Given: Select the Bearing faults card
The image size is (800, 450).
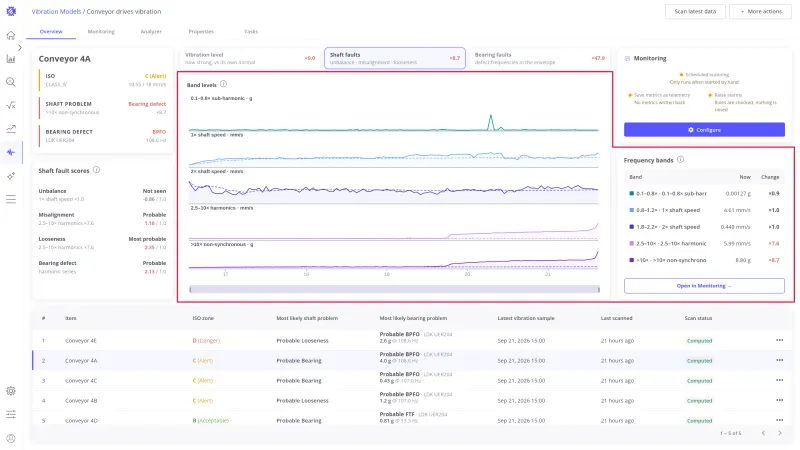Looking at the screenshot, I should [540, 58].
